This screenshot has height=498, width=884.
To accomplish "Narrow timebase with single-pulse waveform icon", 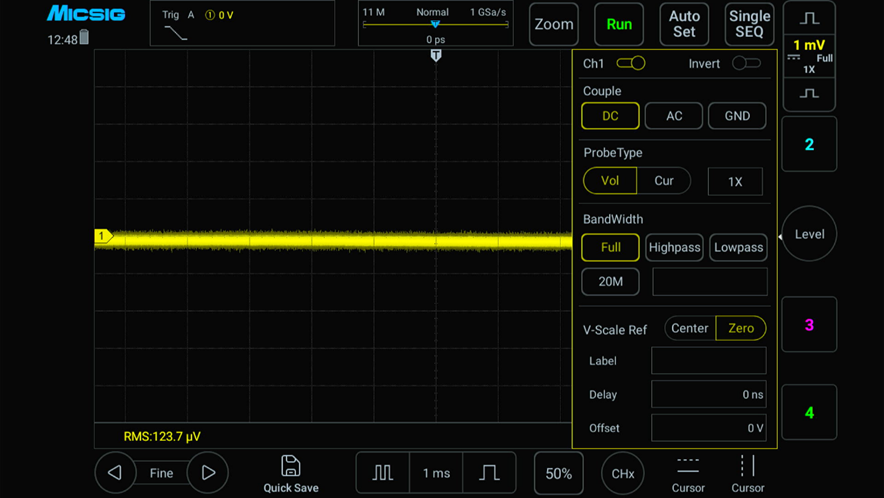I will (x=489, y=473).
